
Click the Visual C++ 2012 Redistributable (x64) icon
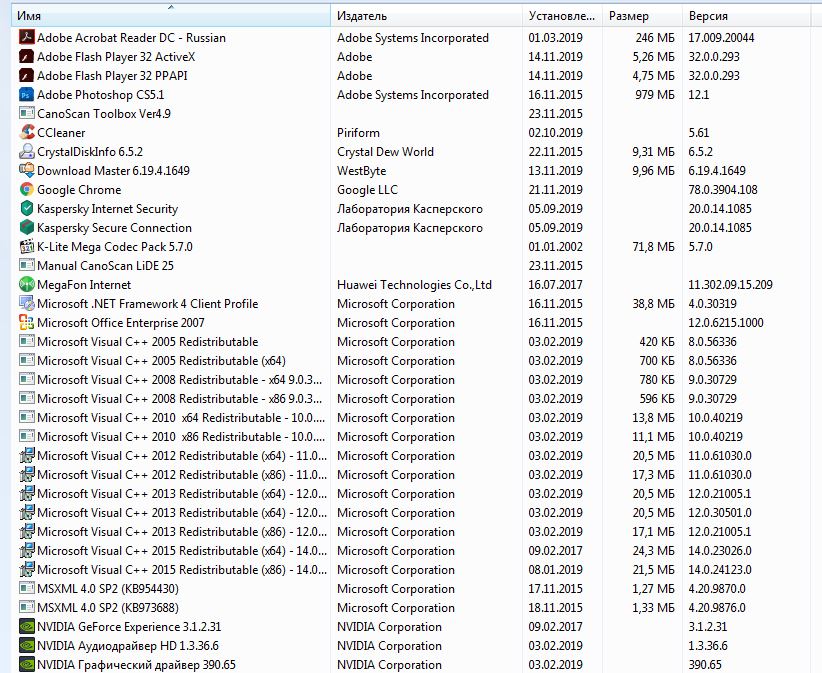click(26, 455)
